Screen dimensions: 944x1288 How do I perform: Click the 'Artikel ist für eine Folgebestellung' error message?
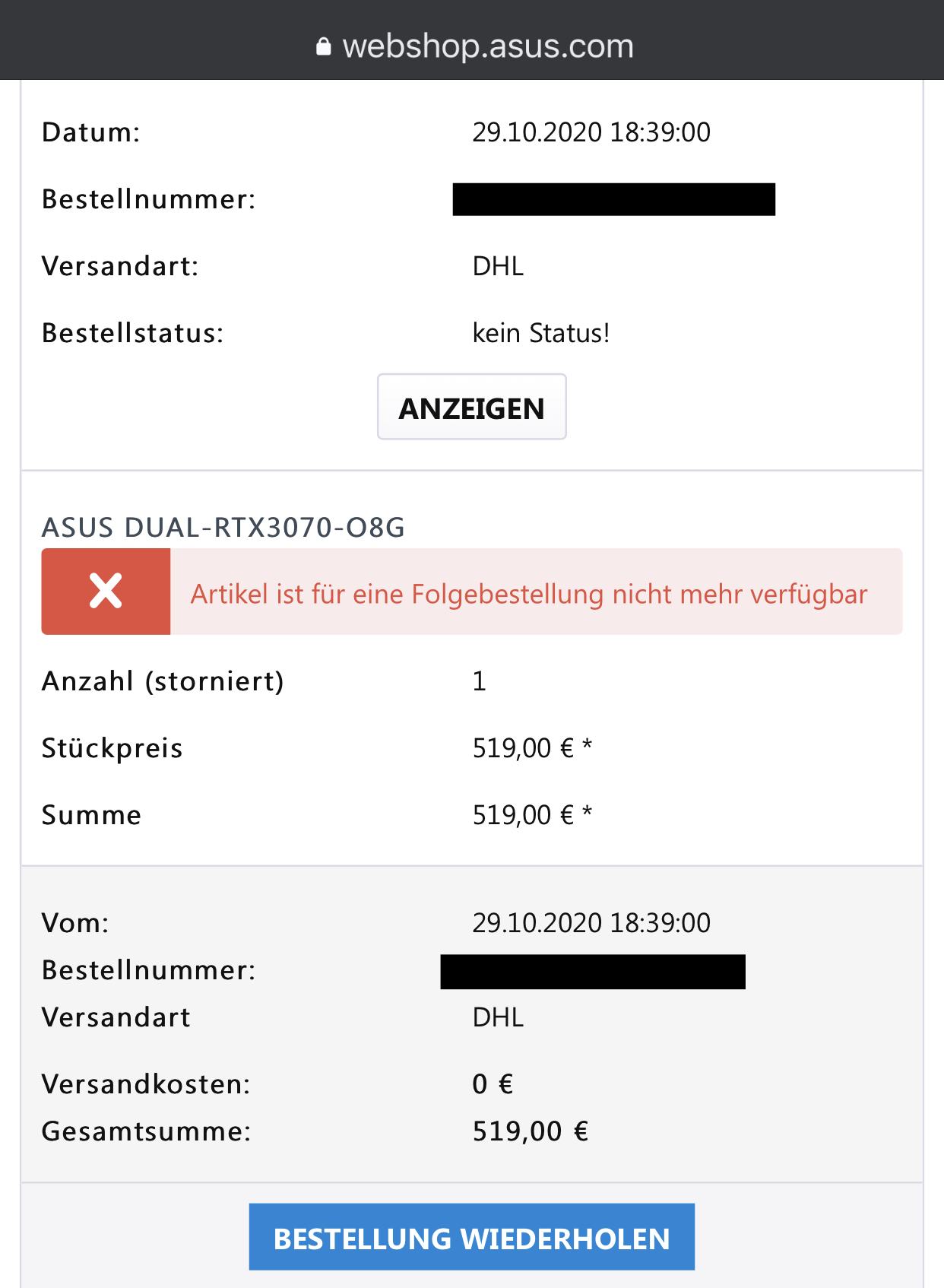point(528,594)
